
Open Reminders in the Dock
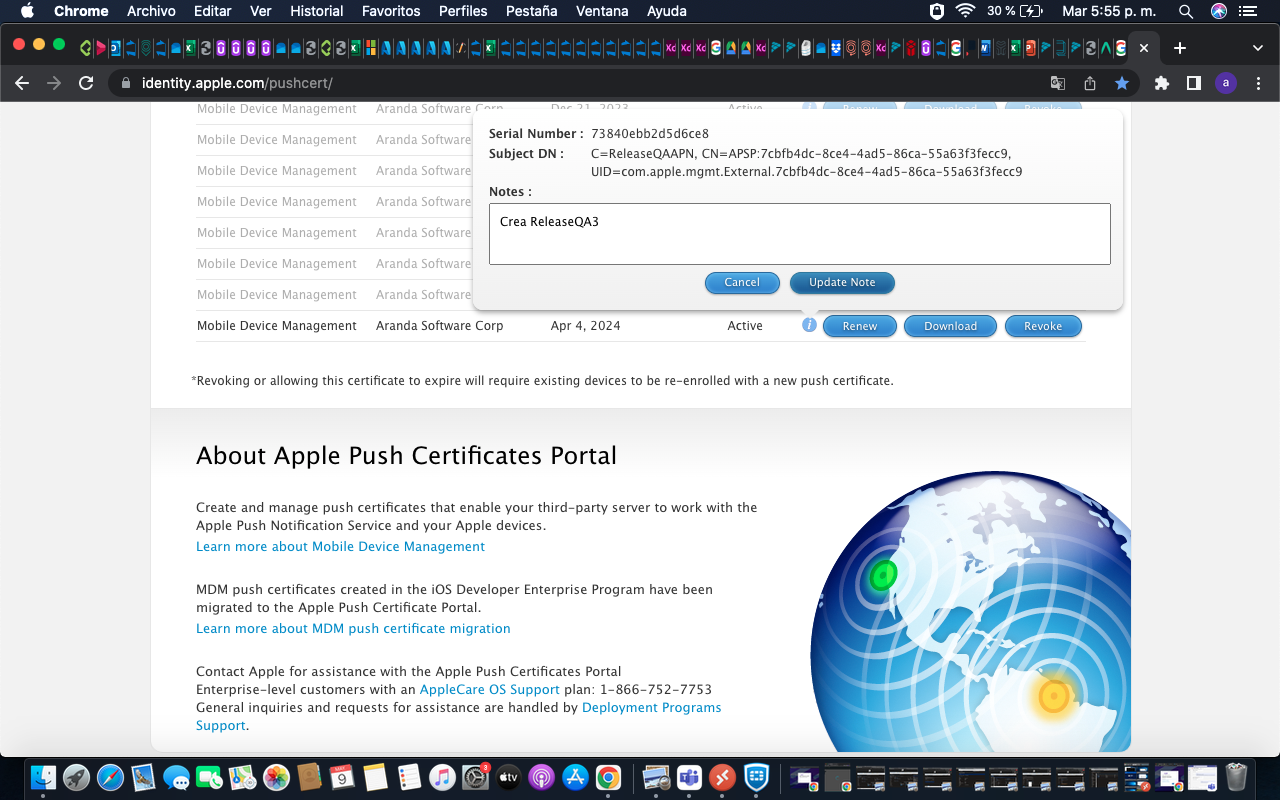tap(409, 777)
